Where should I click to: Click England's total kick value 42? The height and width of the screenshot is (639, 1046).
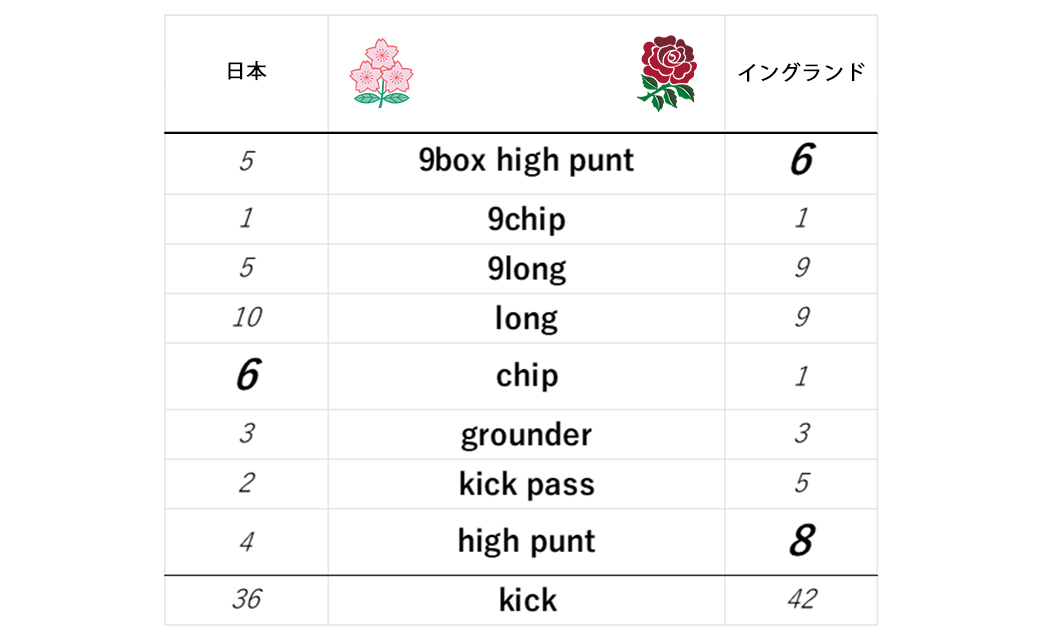(801, 600)
